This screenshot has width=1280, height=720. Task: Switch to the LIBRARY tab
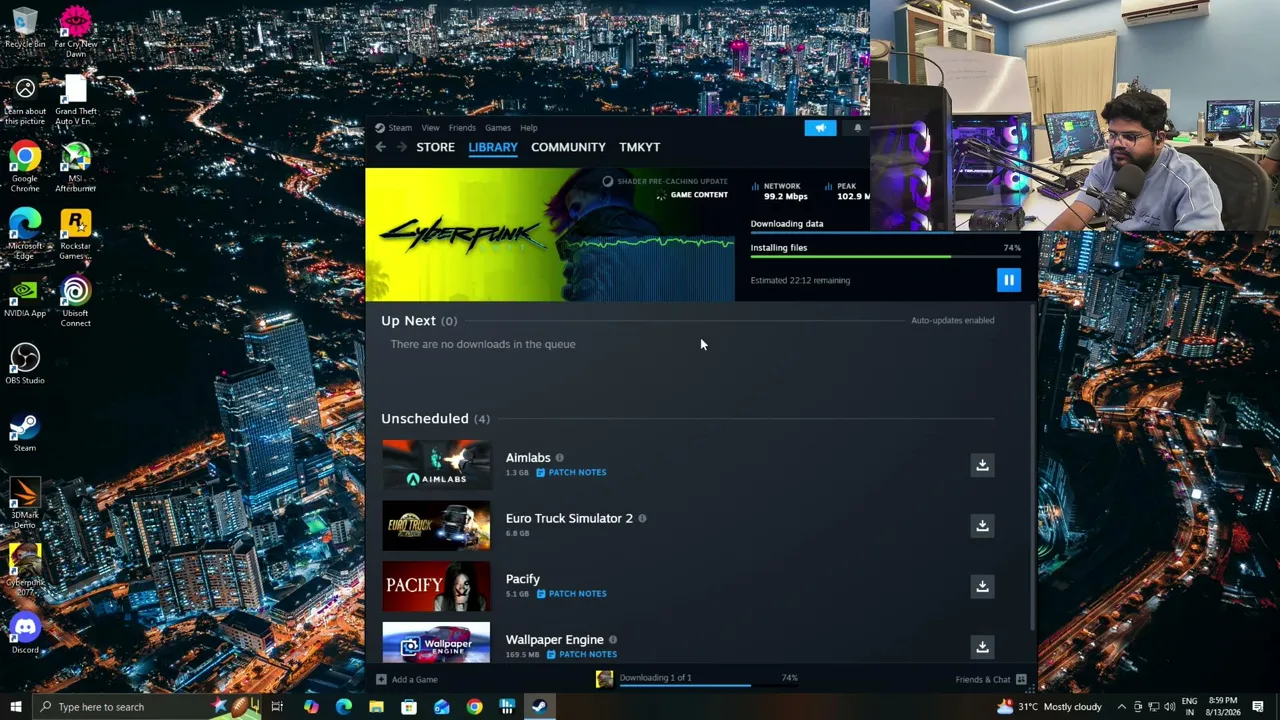[x=493, y=147]
